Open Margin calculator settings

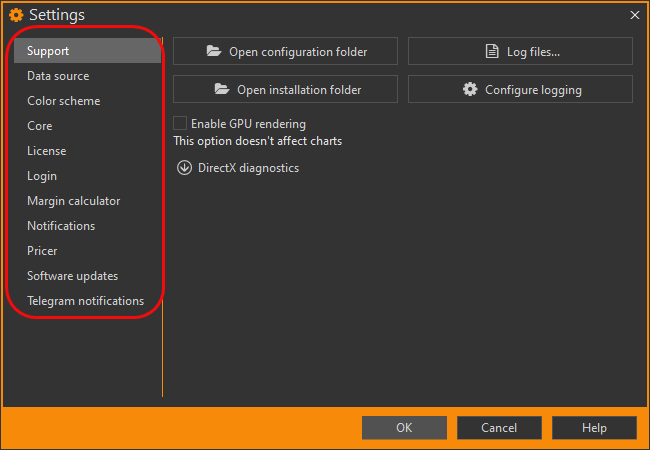73,201
